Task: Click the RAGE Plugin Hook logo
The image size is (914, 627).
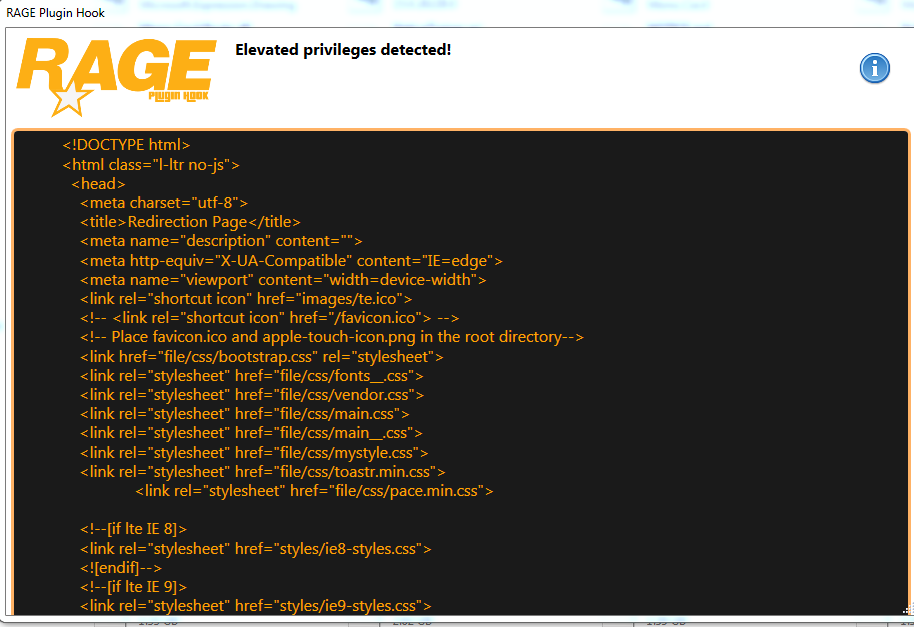Action: pos(117,77)
